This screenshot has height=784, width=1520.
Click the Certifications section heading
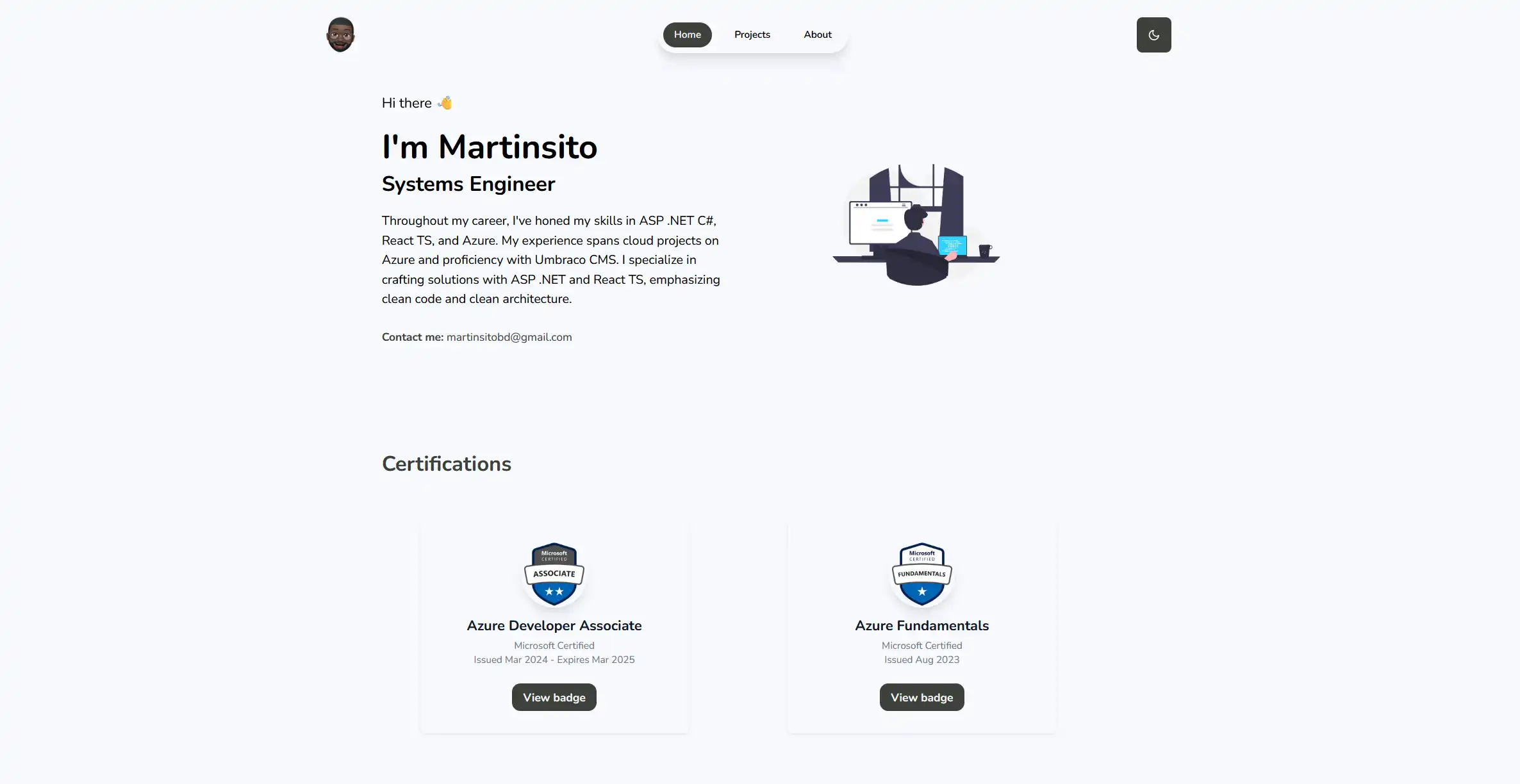pyautogui.click(x=446, y=463)
